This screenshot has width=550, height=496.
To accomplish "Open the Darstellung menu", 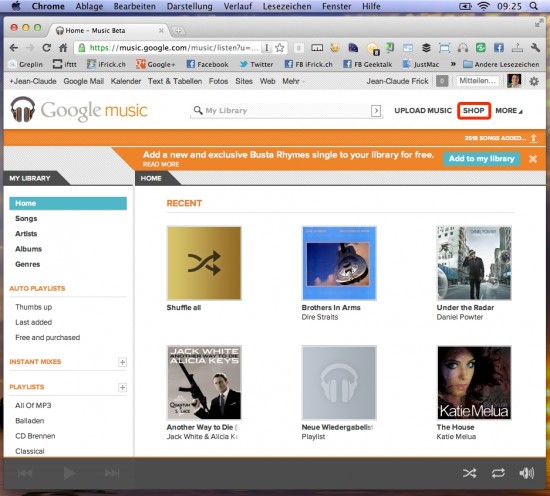I will (189, 6).
